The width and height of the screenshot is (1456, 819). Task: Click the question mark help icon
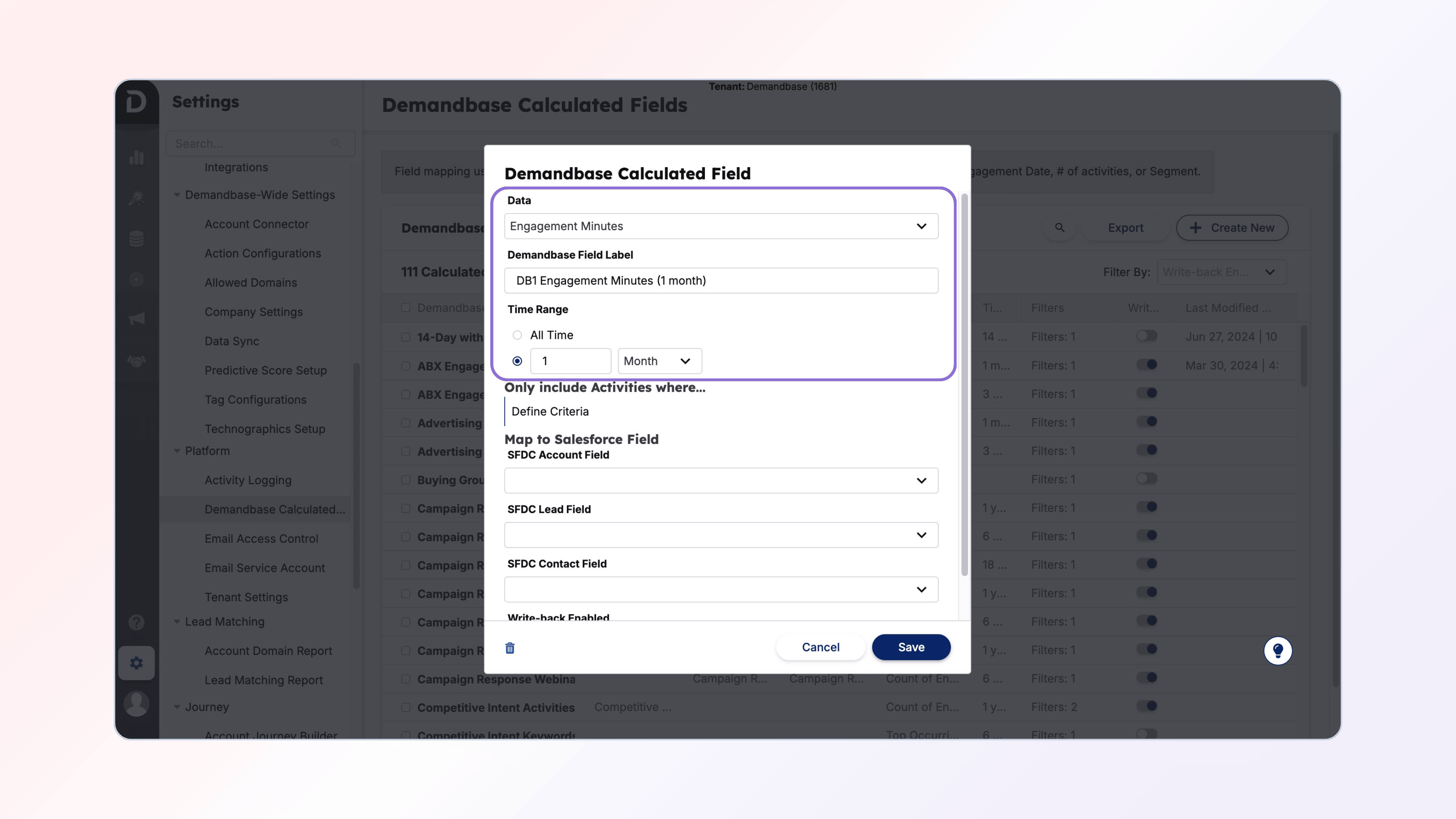(136, 622)
